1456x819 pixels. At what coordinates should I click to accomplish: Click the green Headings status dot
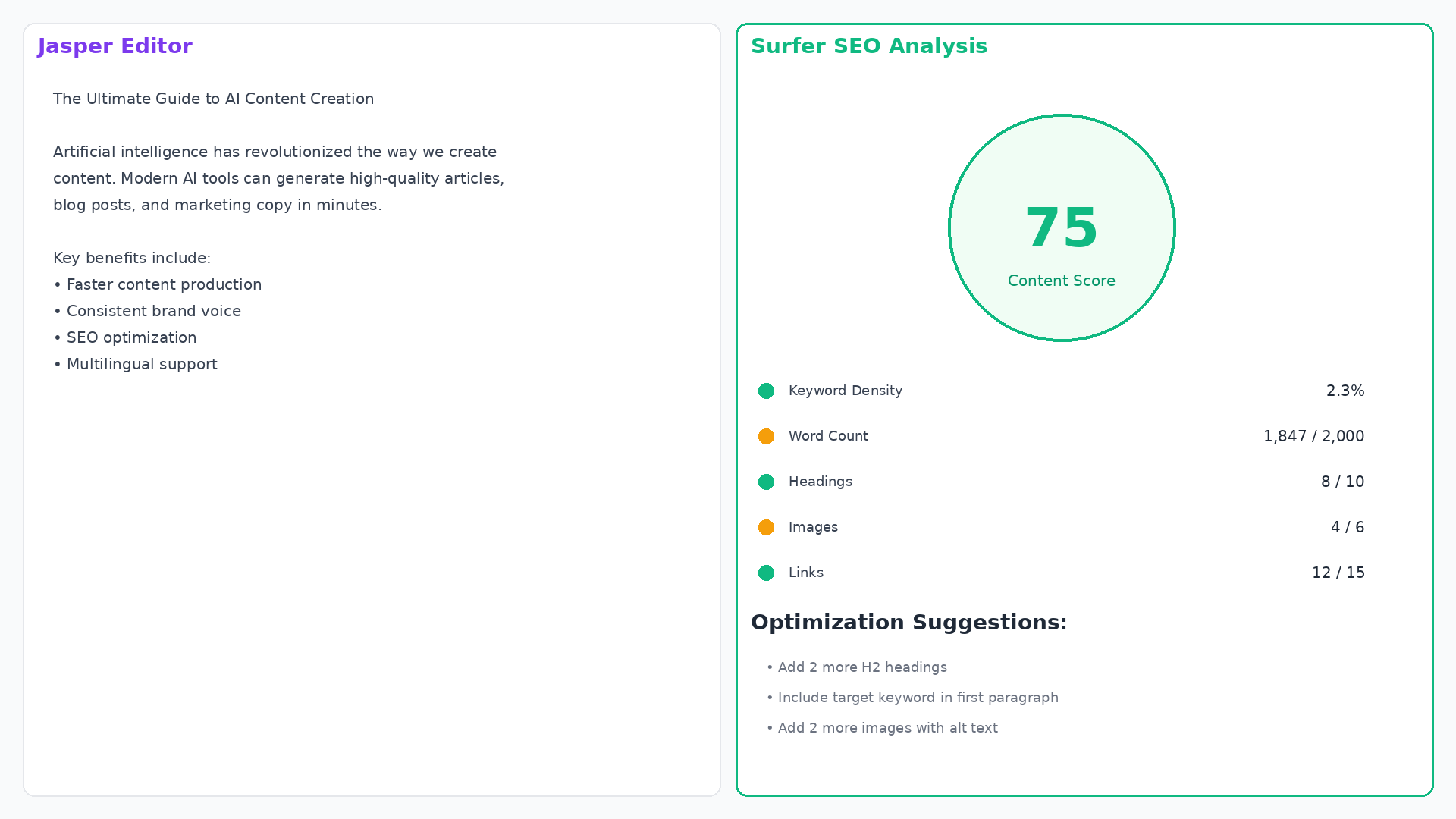766,482
